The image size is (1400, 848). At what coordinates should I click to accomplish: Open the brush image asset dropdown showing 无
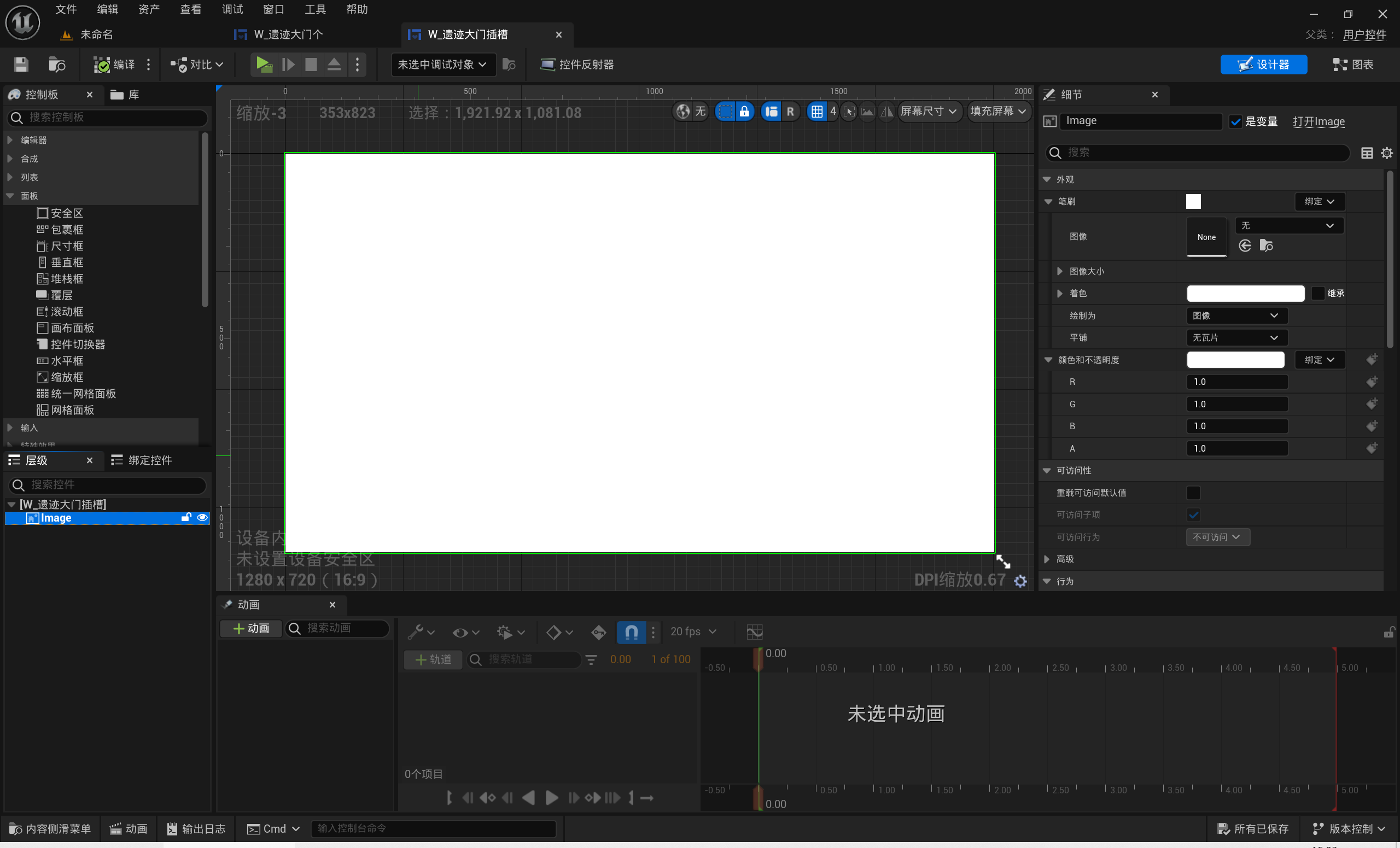1288,225
